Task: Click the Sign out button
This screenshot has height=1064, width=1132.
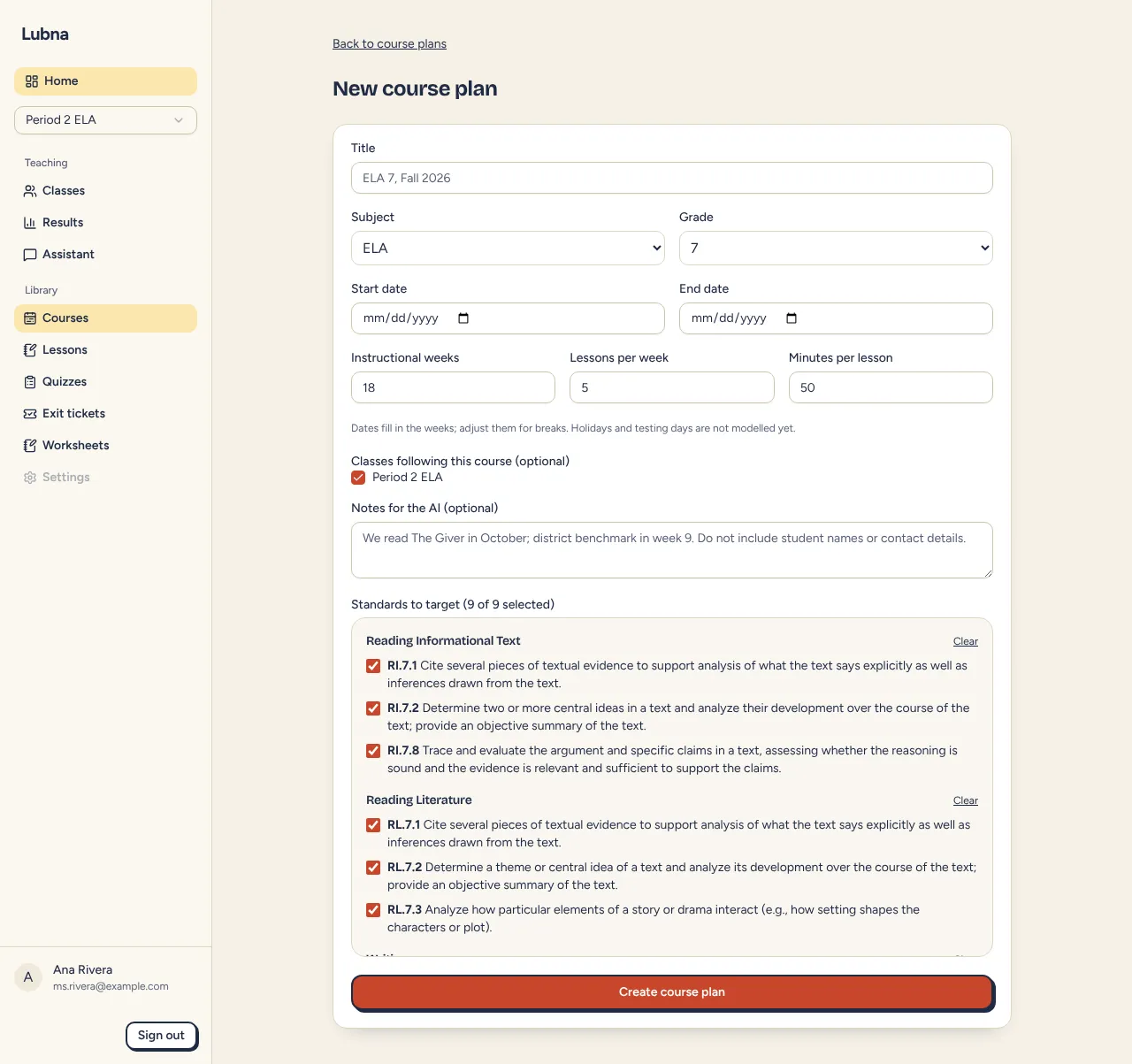Action: tap(161, 1036)
